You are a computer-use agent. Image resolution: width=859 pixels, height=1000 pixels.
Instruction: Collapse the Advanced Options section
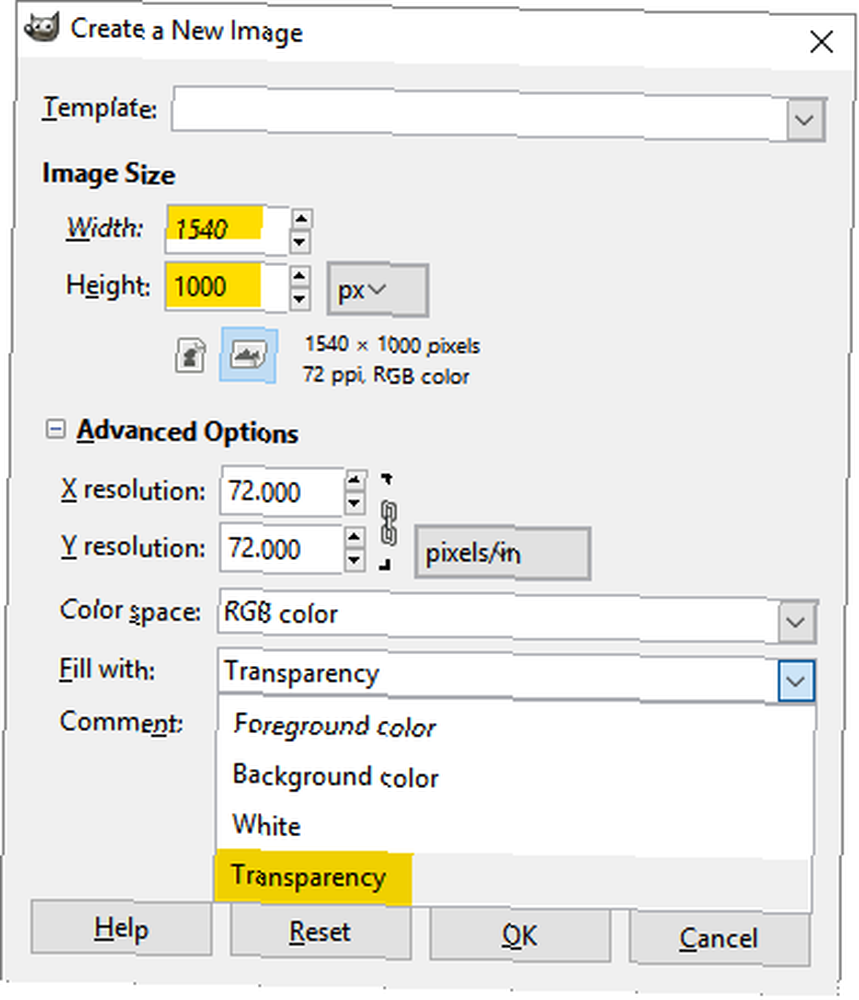(x=55, y=429)
